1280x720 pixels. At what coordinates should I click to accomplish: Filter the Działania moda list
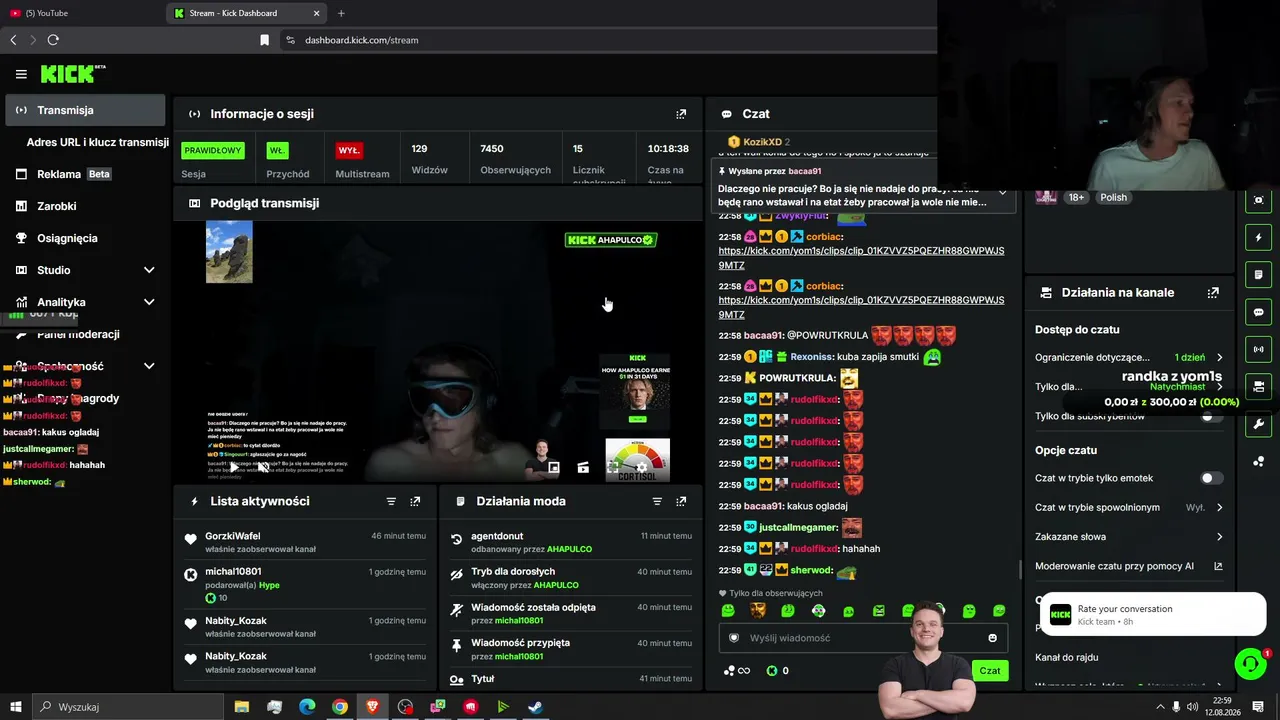(x=657, y=502)
